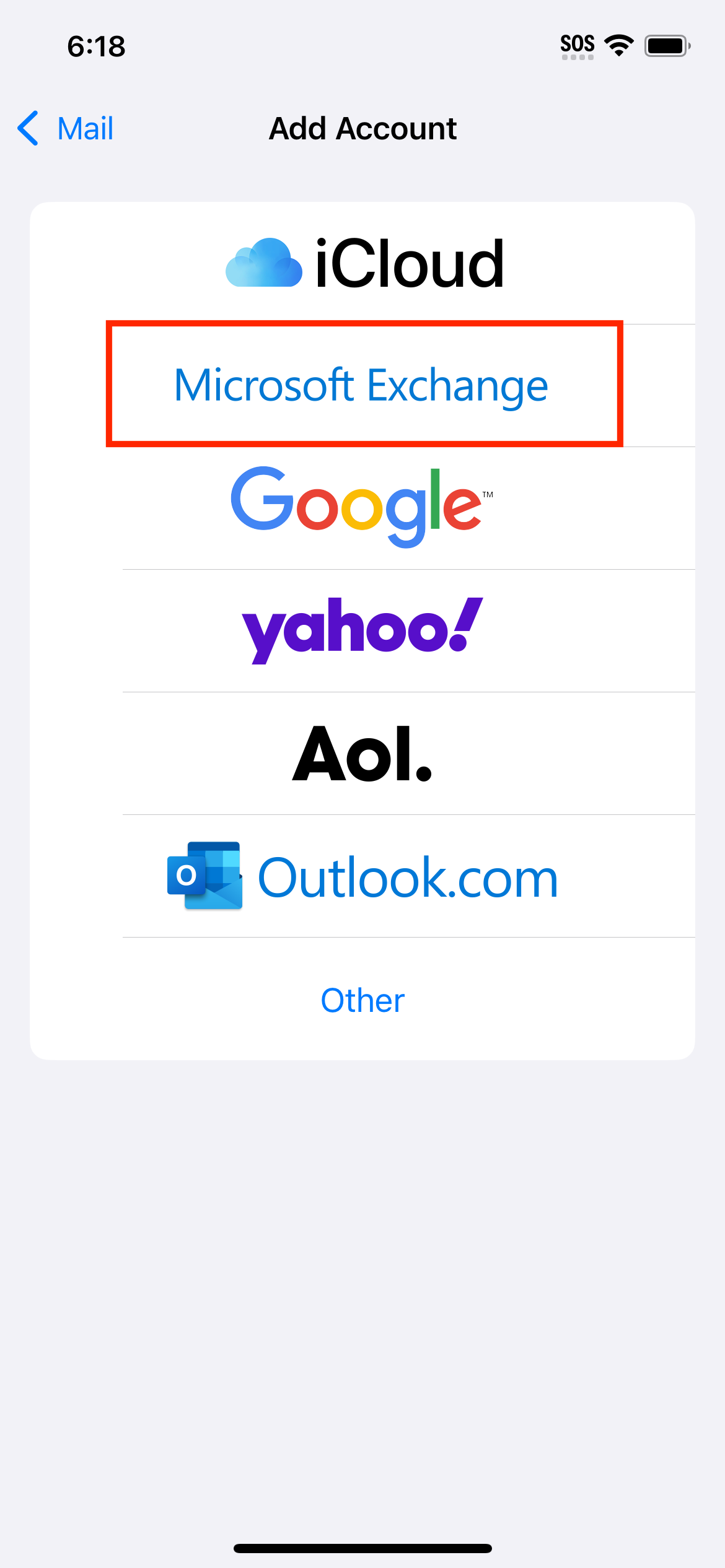Viewport: 725px width, 1568px height.
Task: Open the Outlook.com account setup
Action: coord(362,876)
